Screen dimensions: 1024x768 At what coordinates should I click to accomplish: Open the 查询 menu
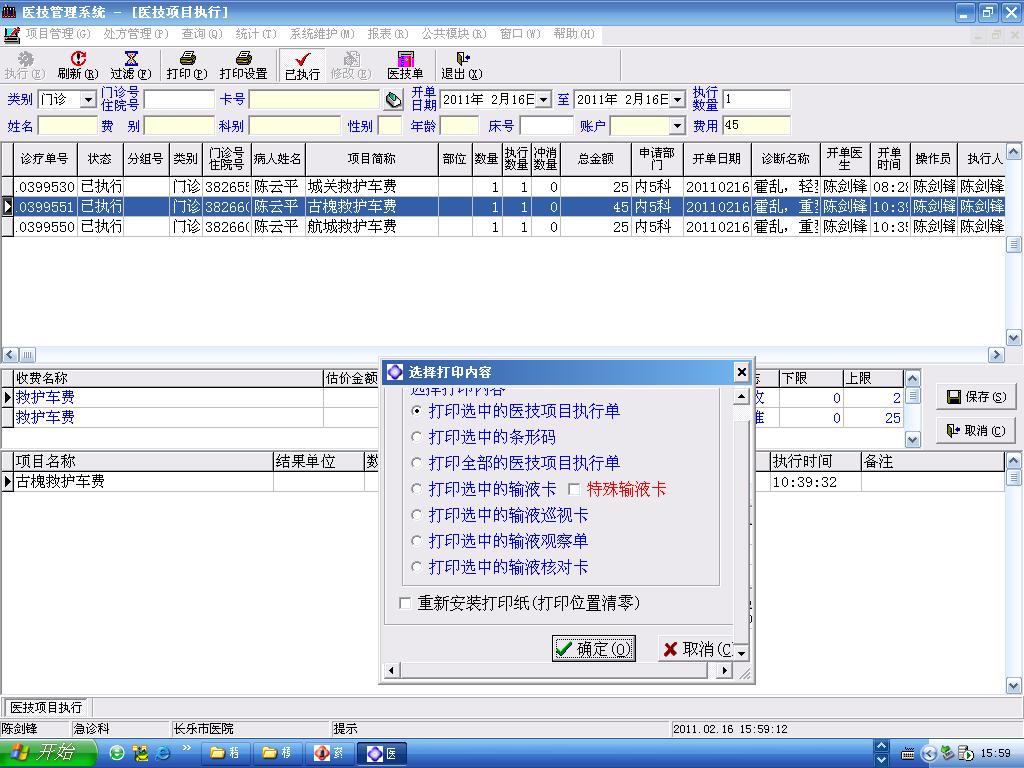coord(202,34)
